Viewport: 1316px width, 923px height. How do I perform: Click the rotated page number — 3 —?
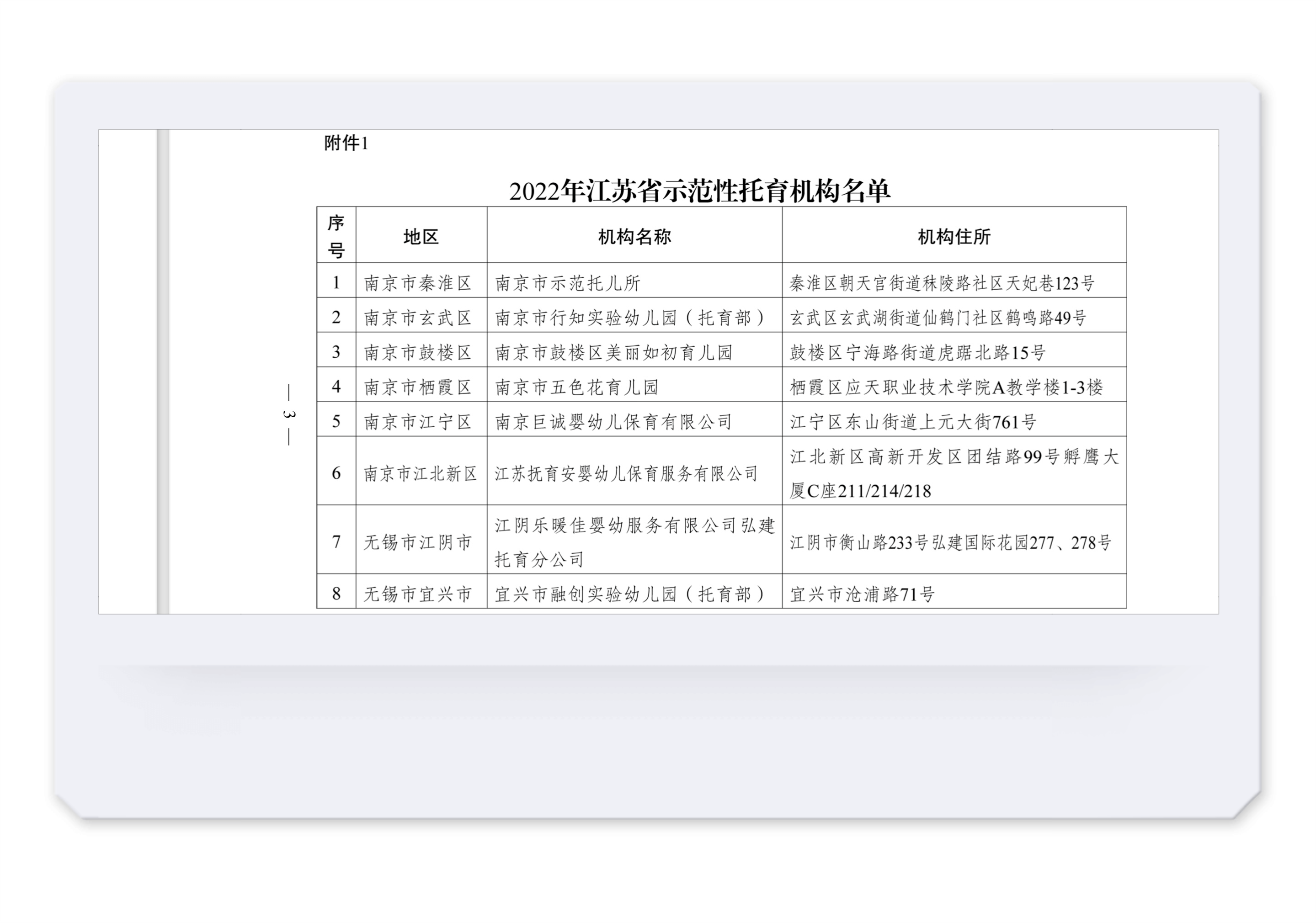[289, 414]
